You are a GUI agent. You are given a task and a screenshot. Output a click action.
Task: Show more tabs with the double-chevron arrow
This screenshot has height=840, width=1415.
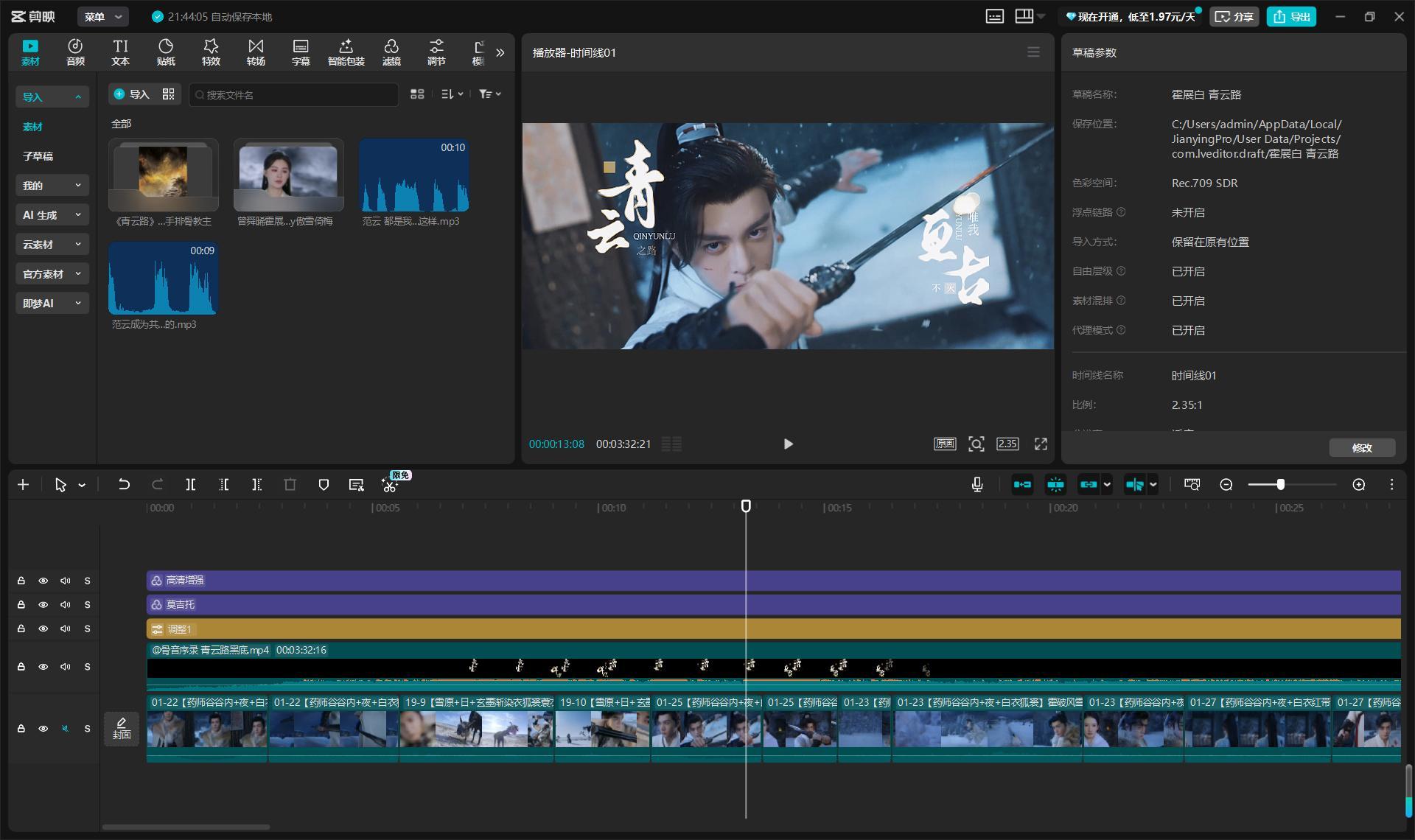[x=500, y=52]
